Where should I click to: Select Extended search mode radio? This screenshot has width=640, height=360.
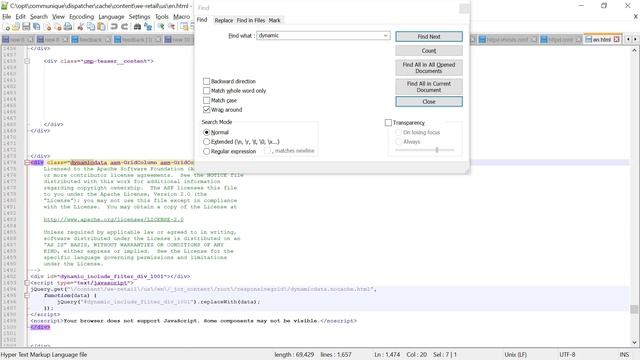click(207, 142)
